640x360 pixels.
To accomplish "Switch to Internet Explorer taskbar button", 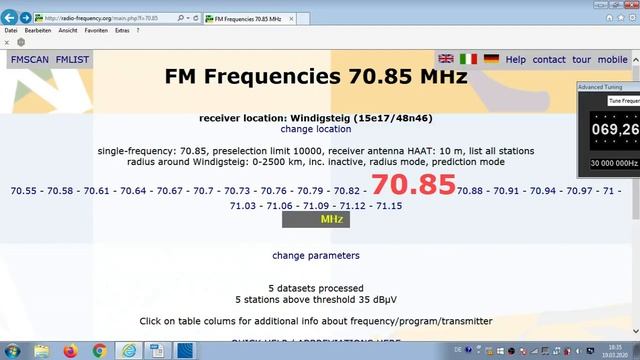I will [129, 351].
